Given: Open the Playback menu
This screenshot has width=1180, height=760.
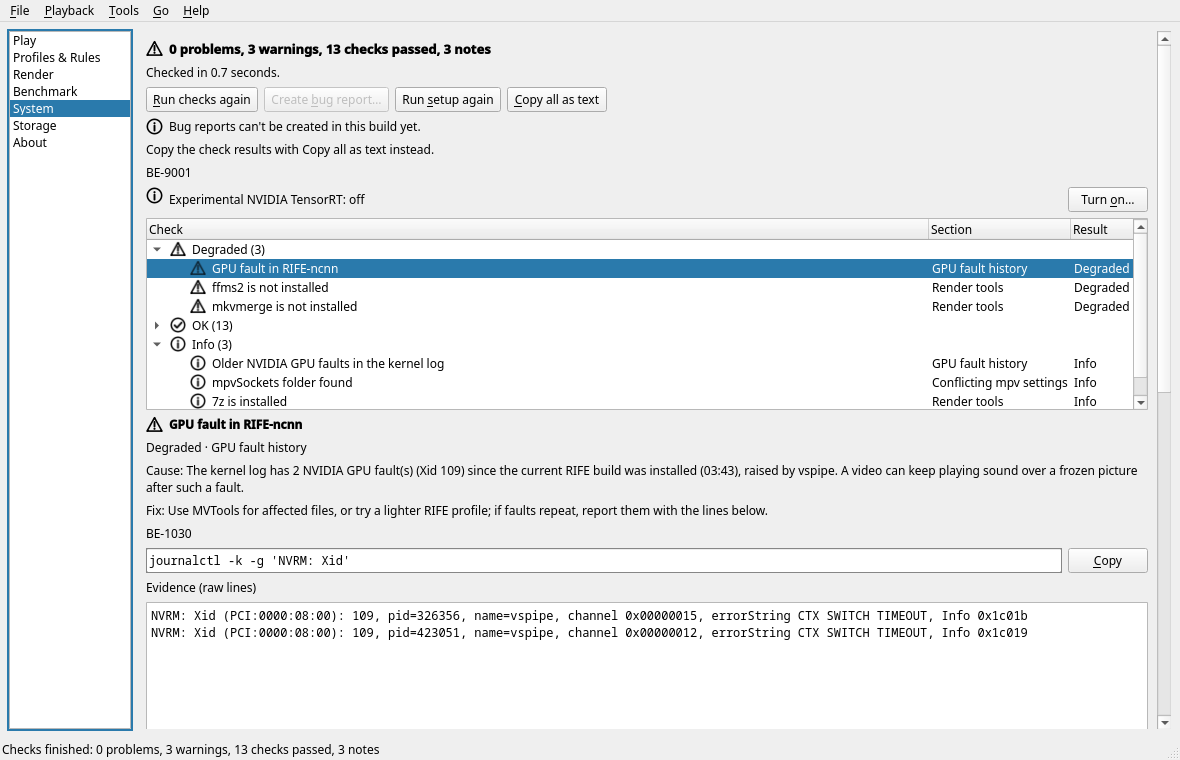Looking at the screenshot, I should click(x=69, y=11).
